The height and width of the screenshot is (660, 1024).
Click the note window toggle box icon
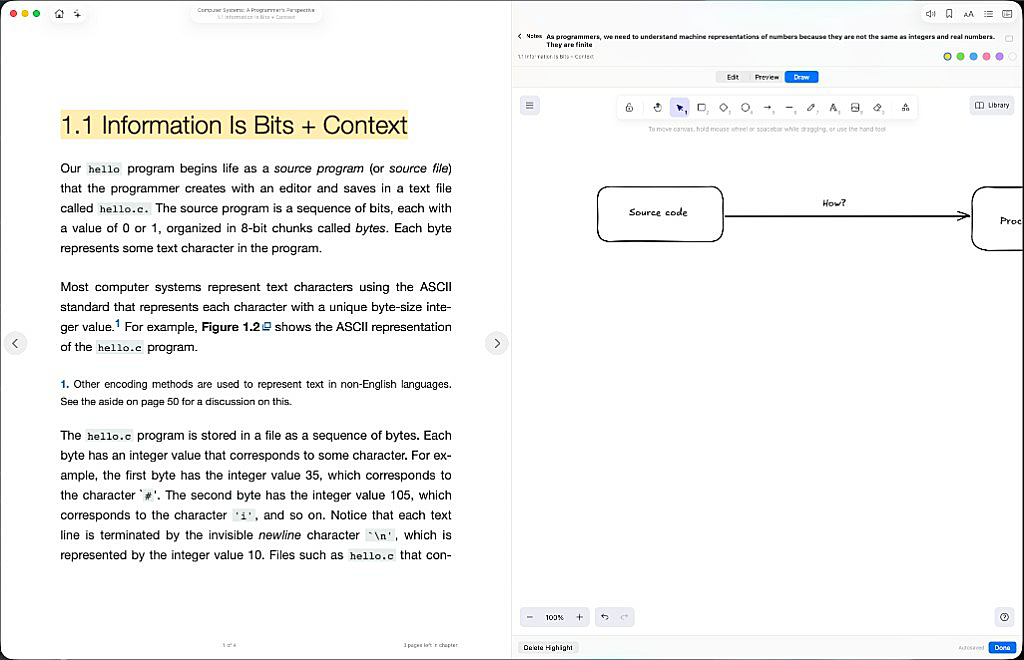tap(1009, 39)
